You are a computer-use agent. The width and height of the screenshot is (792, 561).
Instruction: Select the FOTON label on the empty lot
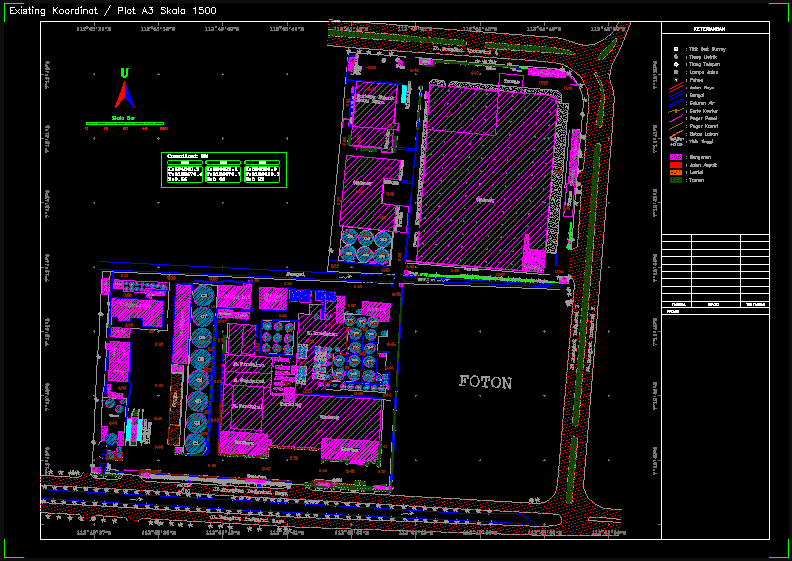[x=485, y=382]
